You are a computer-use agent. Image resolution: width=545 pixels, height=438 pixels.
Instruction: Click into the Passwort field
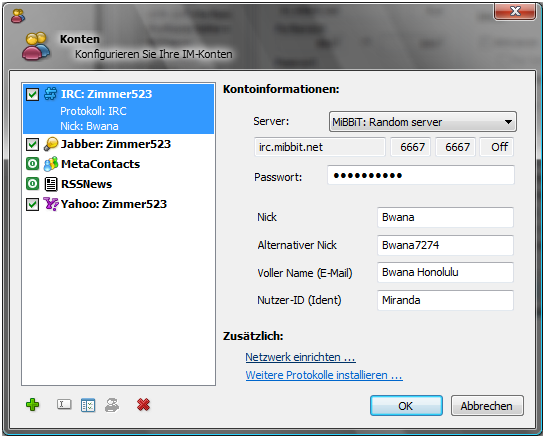[421, 175]
